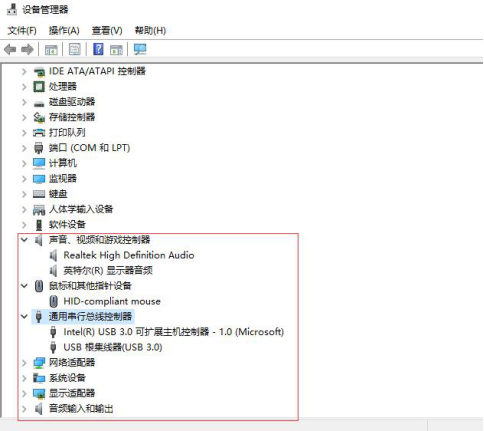Select the 系统设备 label
This screenshot has width=484, height=431.
[x=67, y=378]
